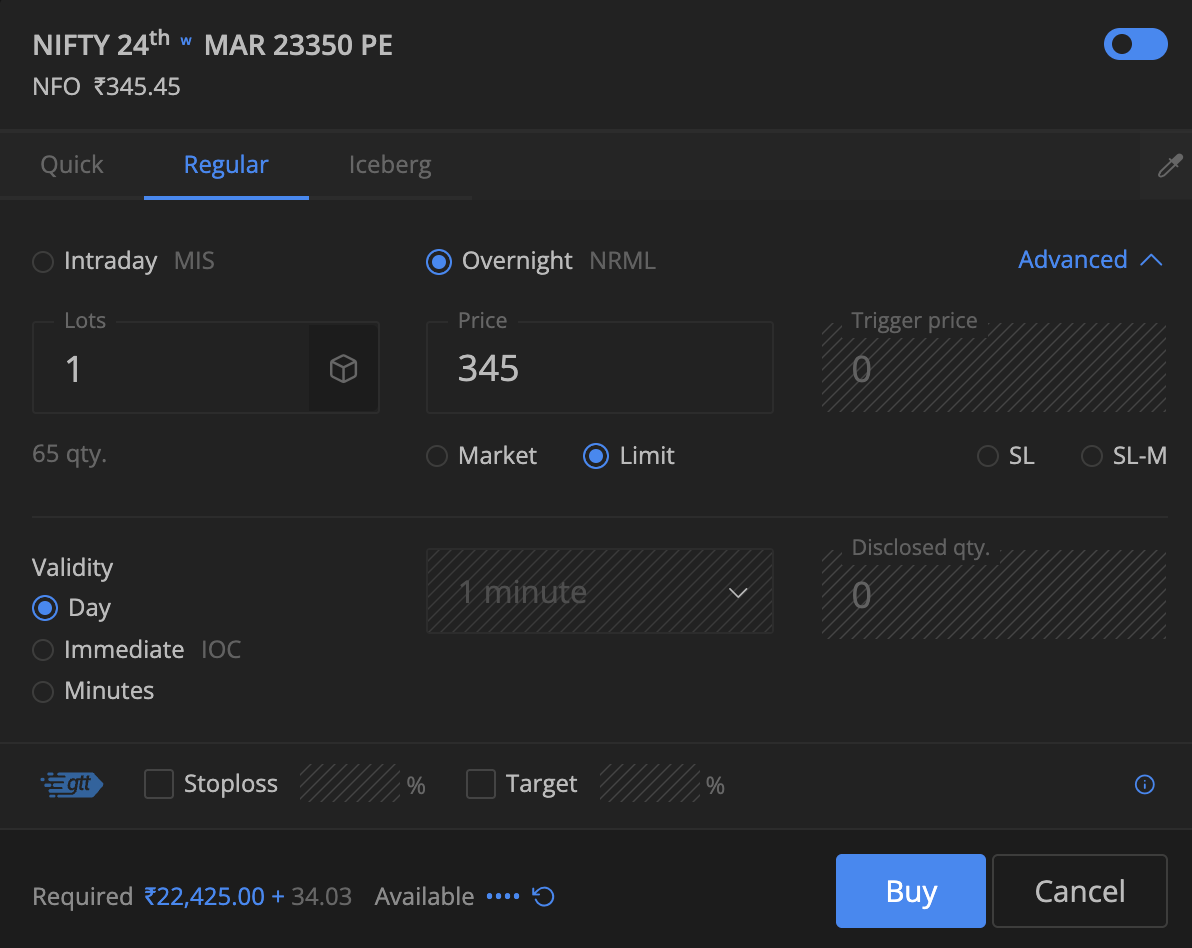
Task: Select SL-M order type
Action: (1091, 457)
